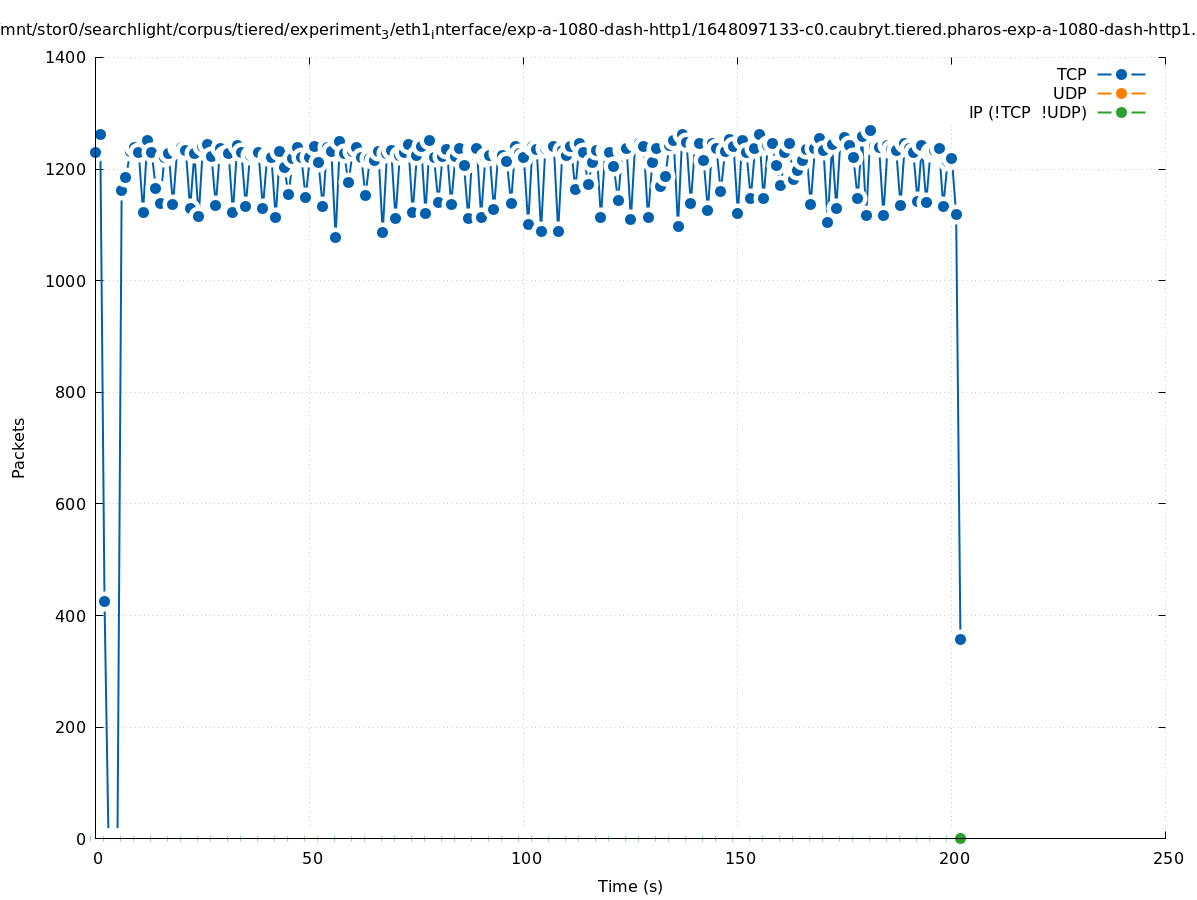Click the Time (s) x-axis label
This screenshot has height=900, width=1197.
point(630,886)
